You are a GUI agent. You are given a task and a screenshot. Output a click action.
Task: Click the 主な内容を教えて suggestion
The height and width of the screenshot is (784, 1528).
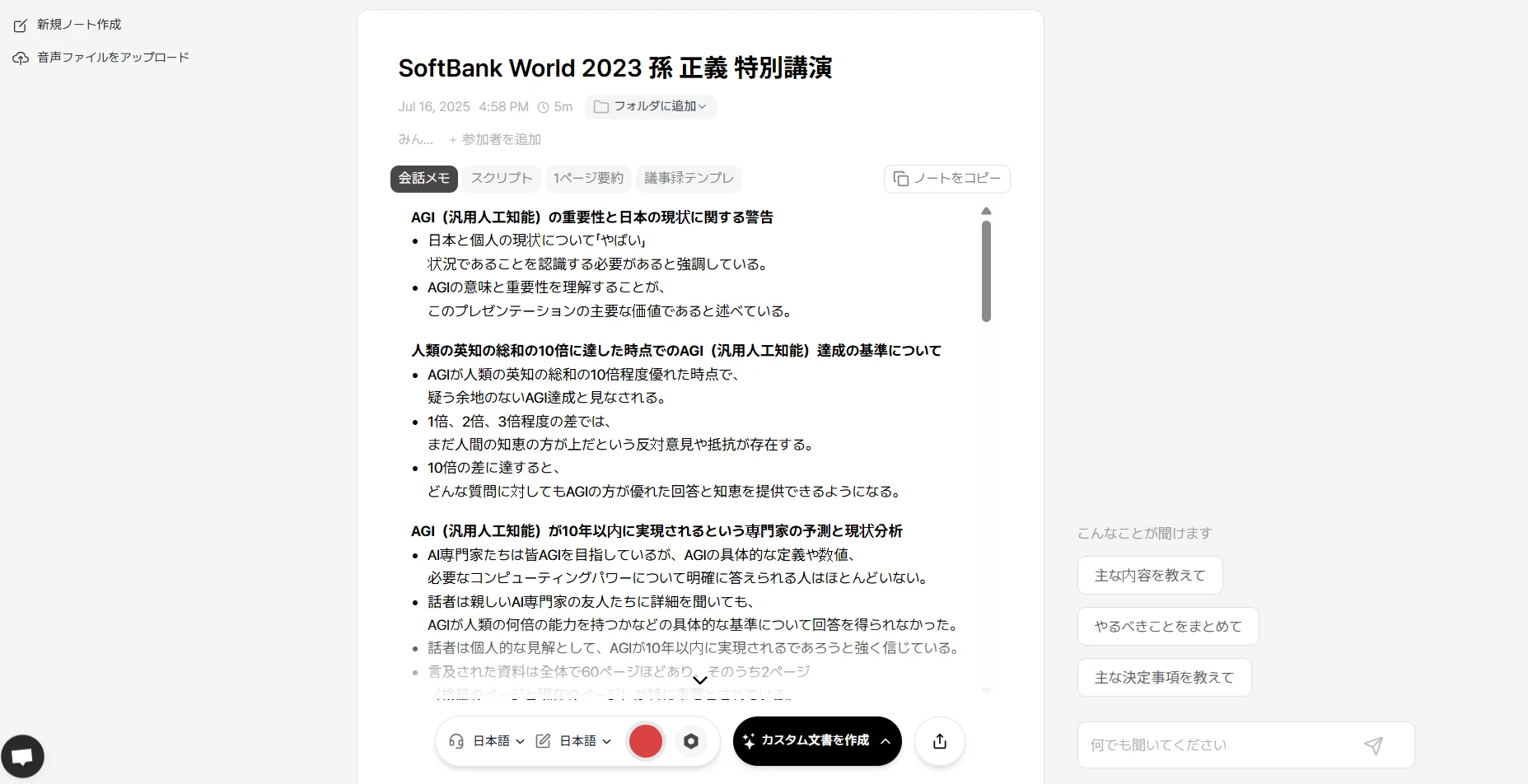coord(1149,576)
